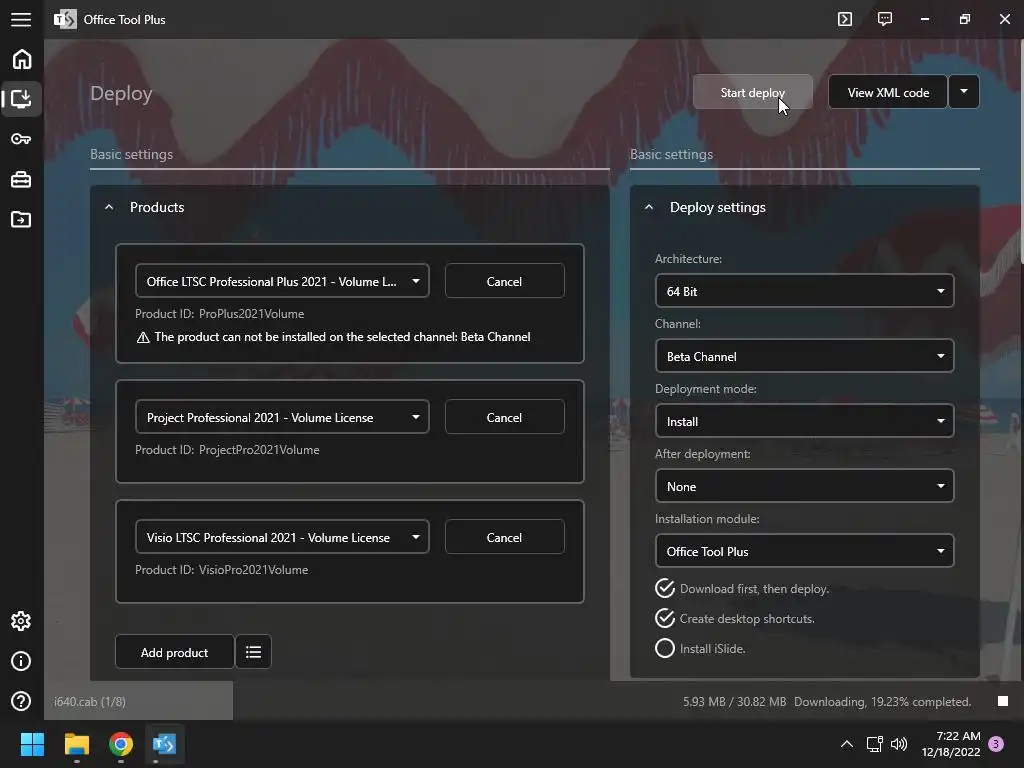The height and width of the screenshot is (768, 1024).
Task: Open network status tray icon
Action: point(874,744)
